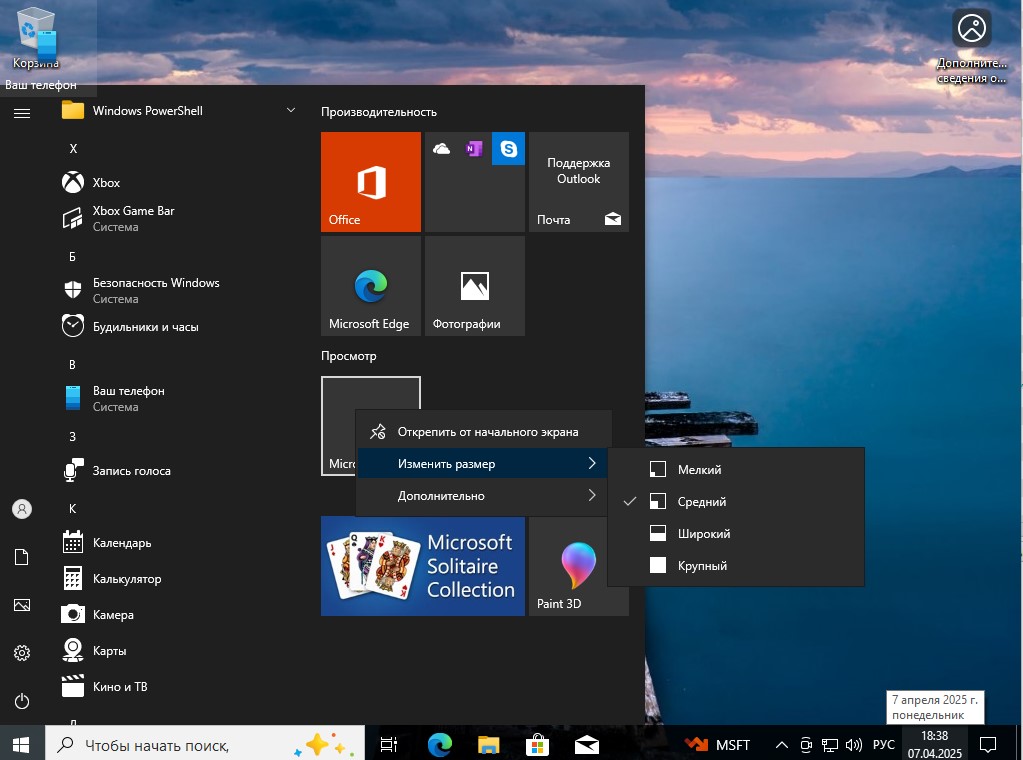Click the OneNote icon in tile folder
The height and width of the screenshot is (760, 1023).
pyautogui.click(x=474, y=149)
